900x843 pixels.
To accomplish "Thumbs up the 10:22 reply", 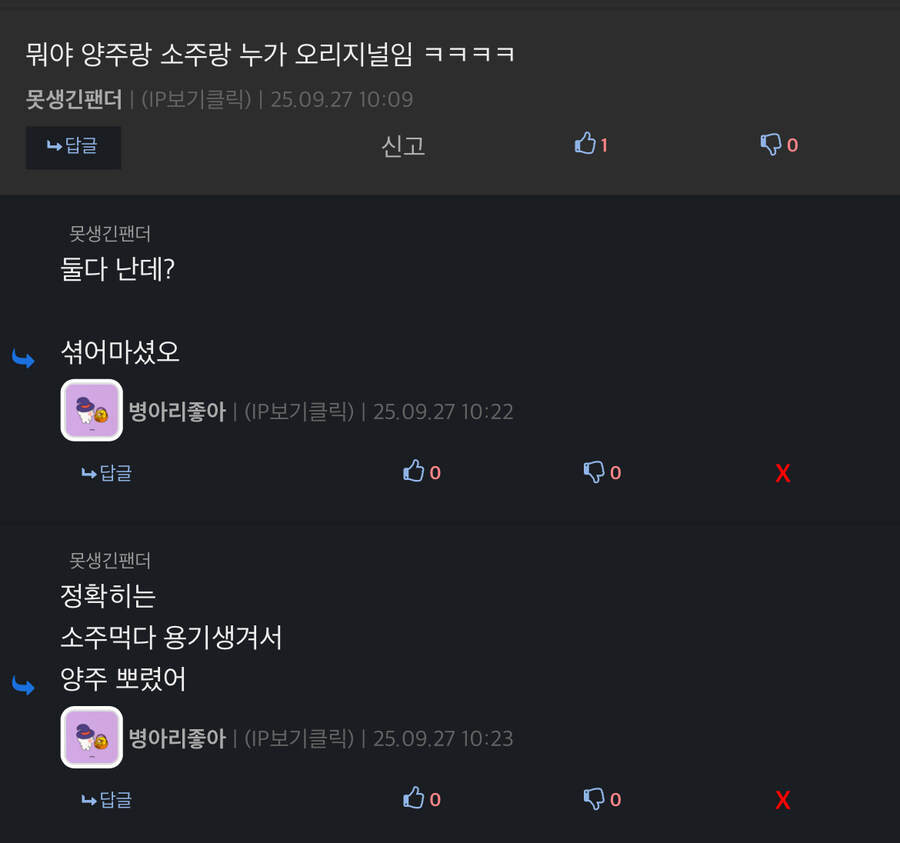I will pos(421,472).
